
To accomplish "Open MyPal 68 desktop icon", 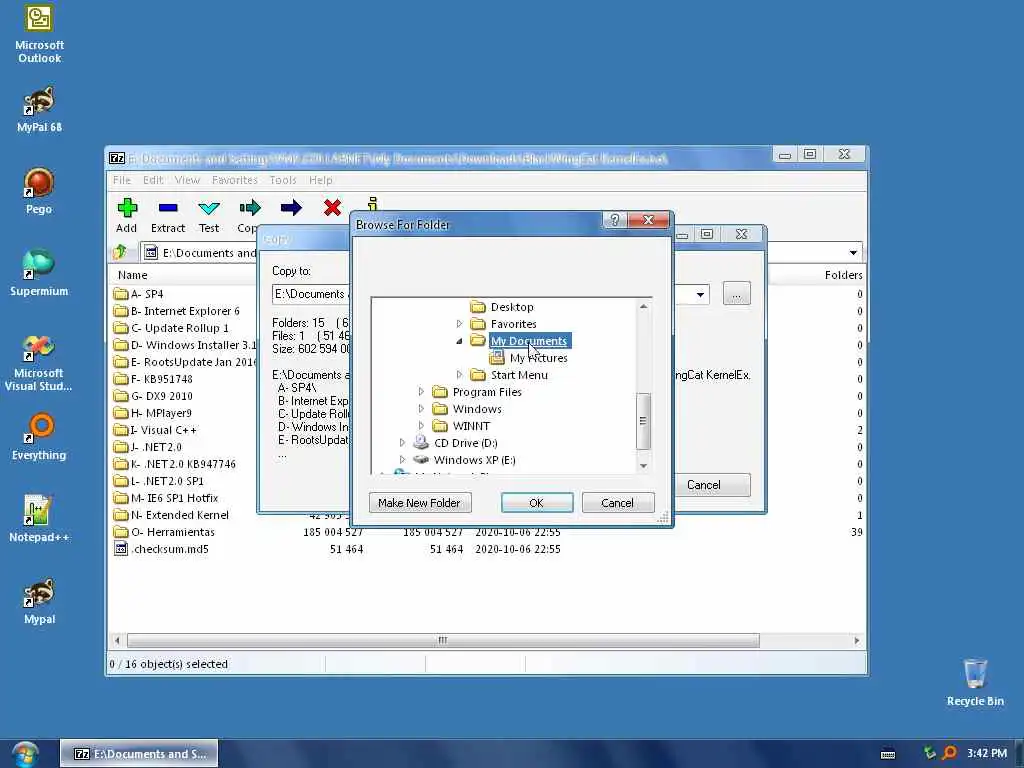I will pos(39,110).
